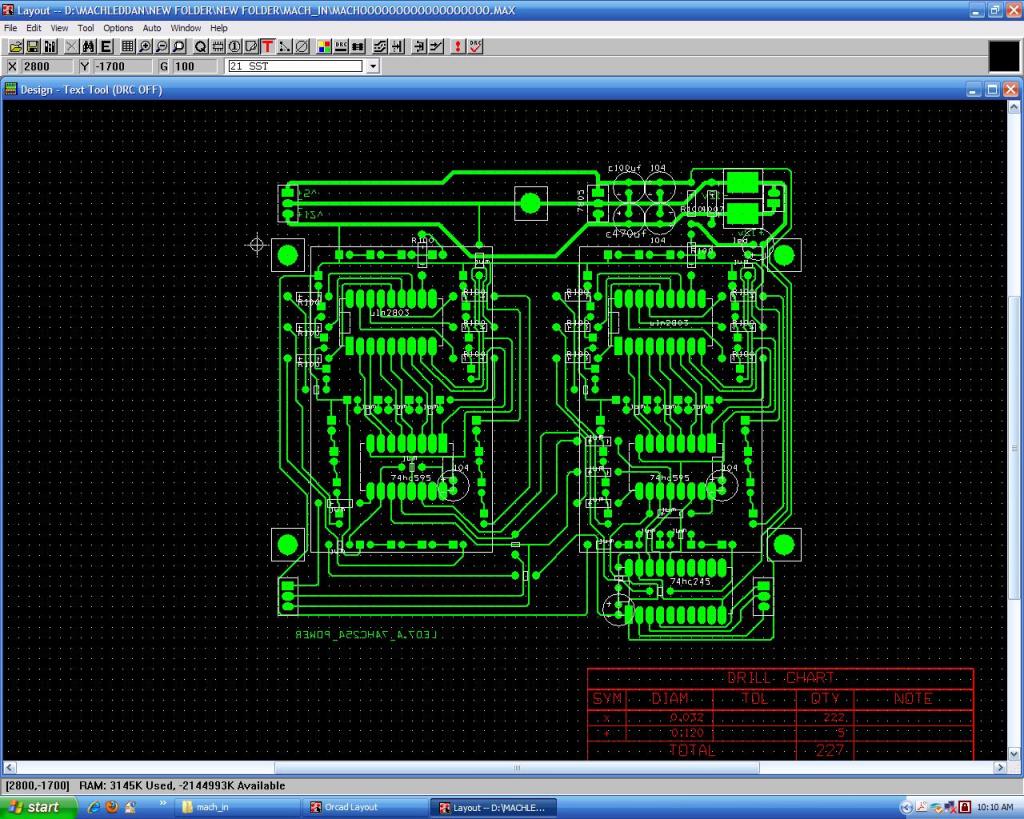Open the File menu
The width and height of the screenshot is (1024, 819).
click(x=10, y=28)
